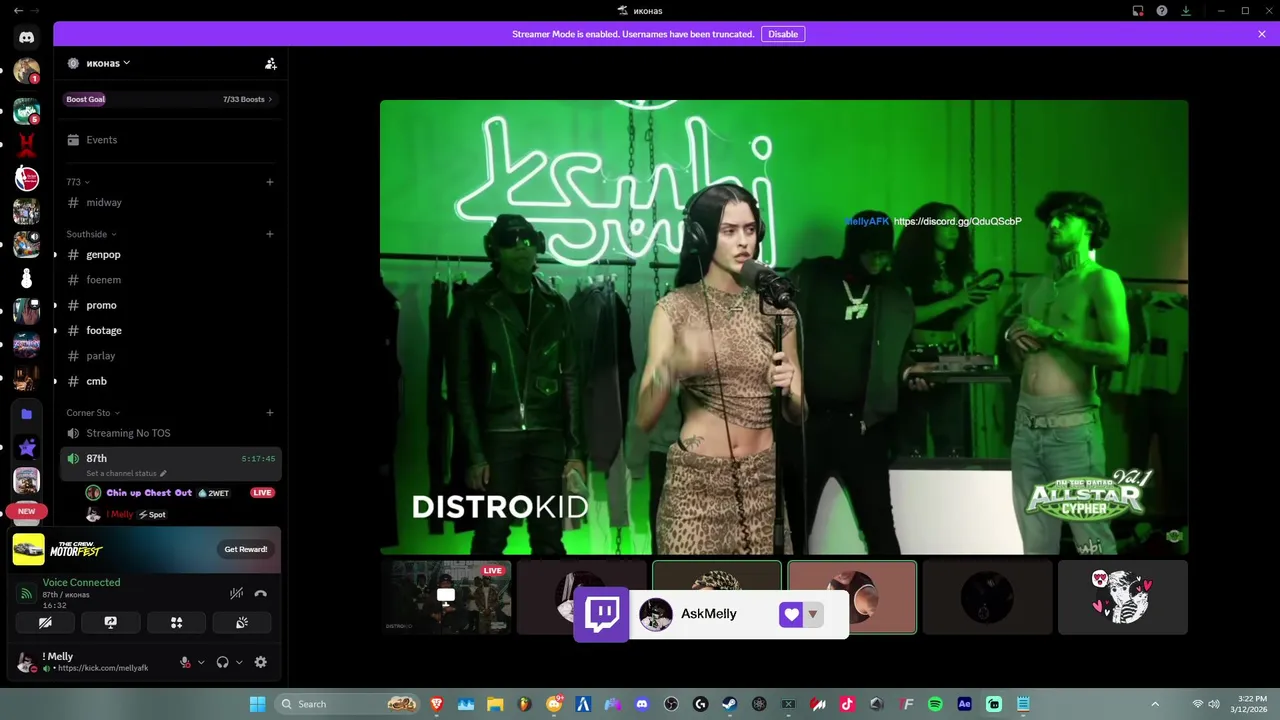This screenshot has width=1280, height=720.
Task: Select user ! Melly in the voice list
Action: [x=121, y=514]
